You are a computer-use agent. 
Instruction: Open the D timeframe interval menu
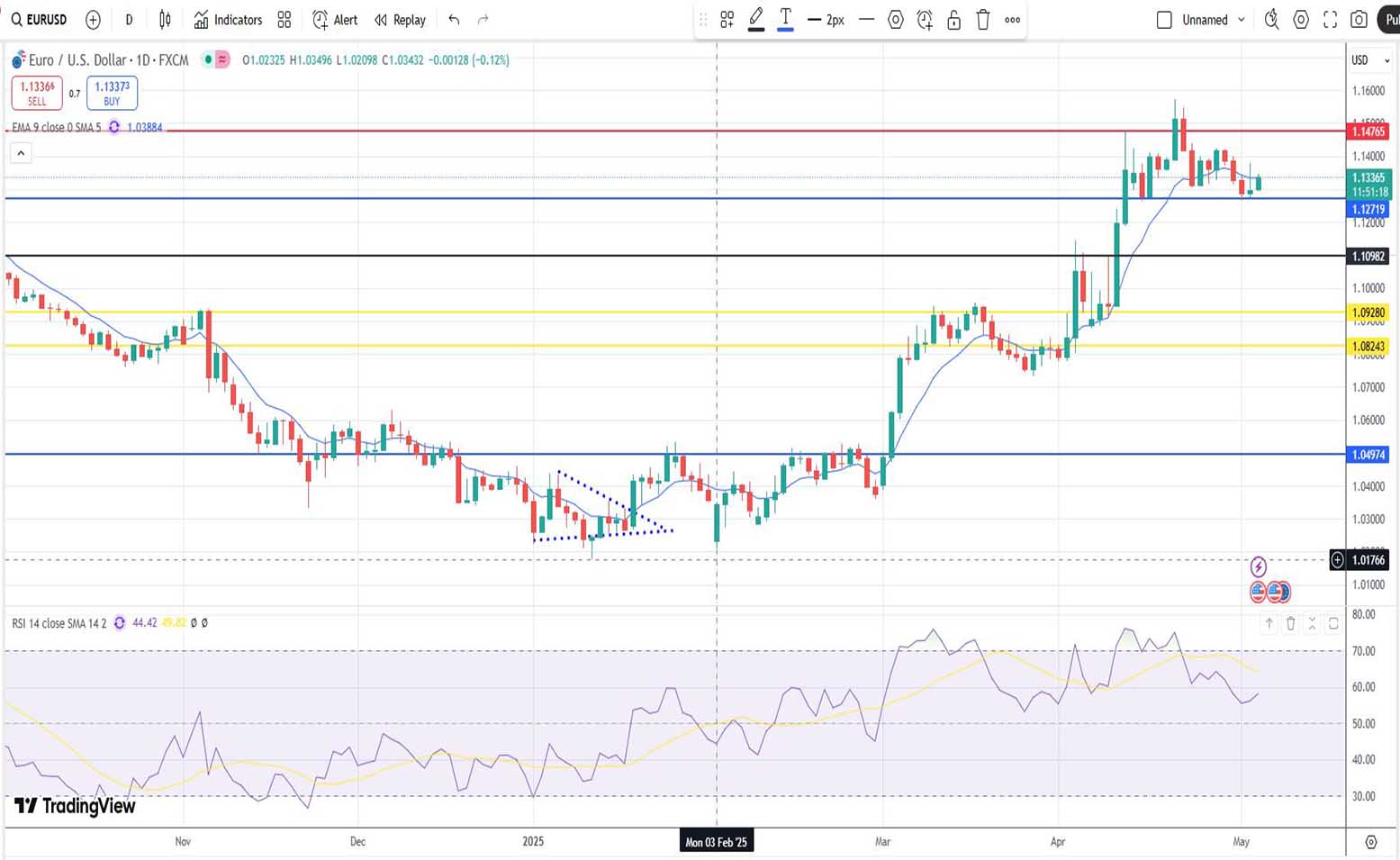[x=129, y=20]
